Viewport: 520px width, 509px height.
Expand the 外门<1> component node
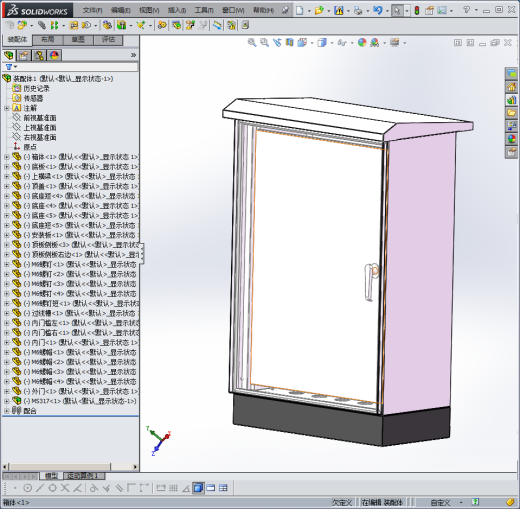[6, 391]
